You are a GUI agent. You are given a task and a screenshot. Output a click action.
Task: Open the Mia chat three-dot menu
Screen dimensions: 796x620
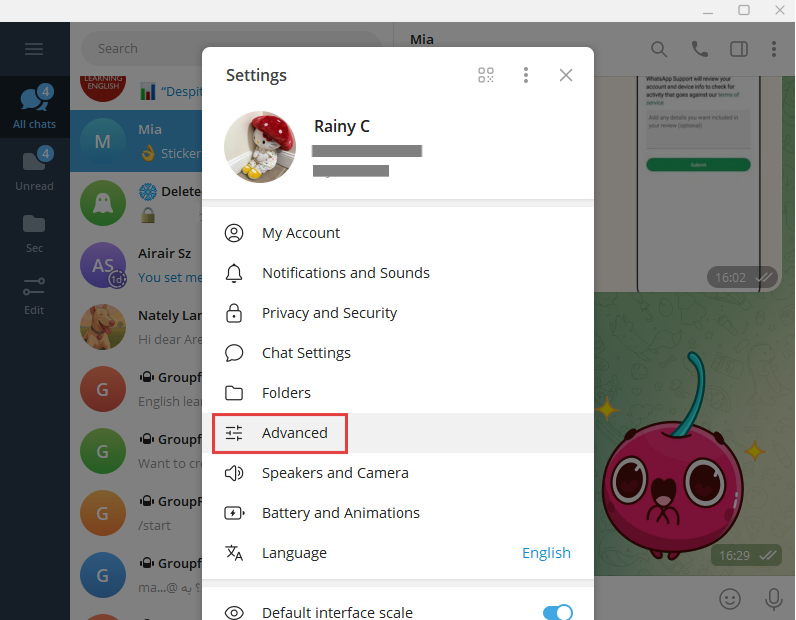point(774,49)
